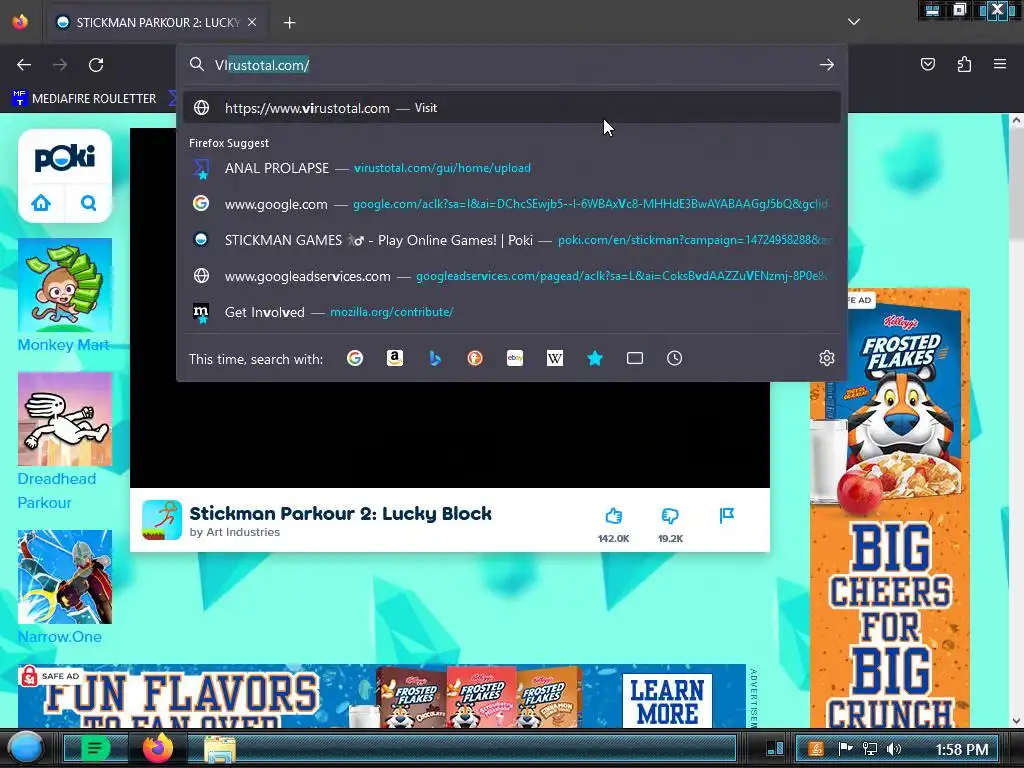Screen dimensions: 1024x768
Task: Open the Pocket save icon
Action: pyautogui.click(x=927, y=64)
